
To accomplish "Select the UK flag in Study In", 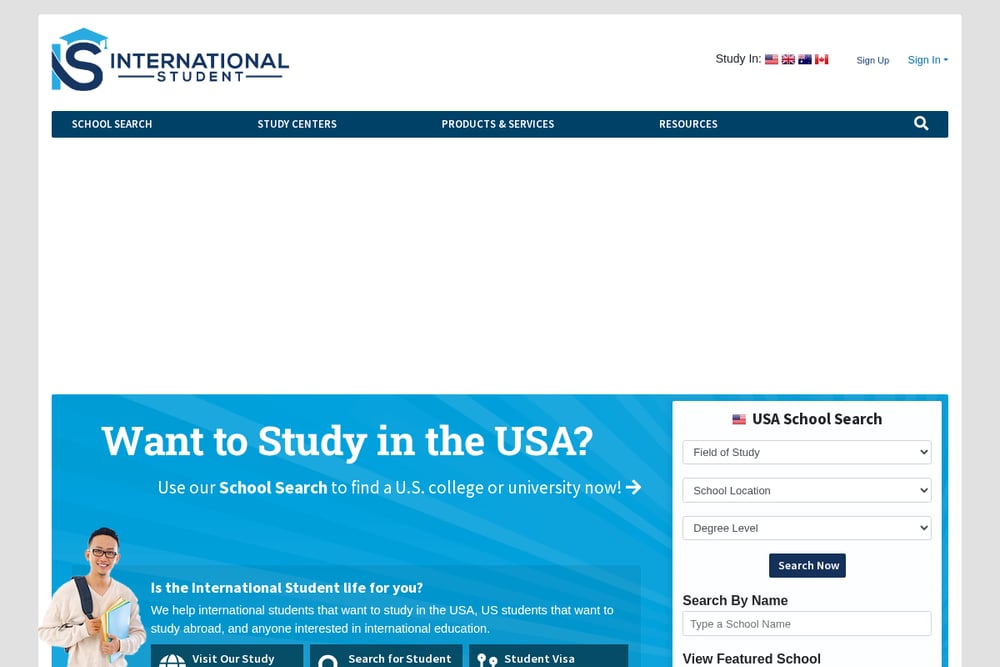I will tap(788, 59).
